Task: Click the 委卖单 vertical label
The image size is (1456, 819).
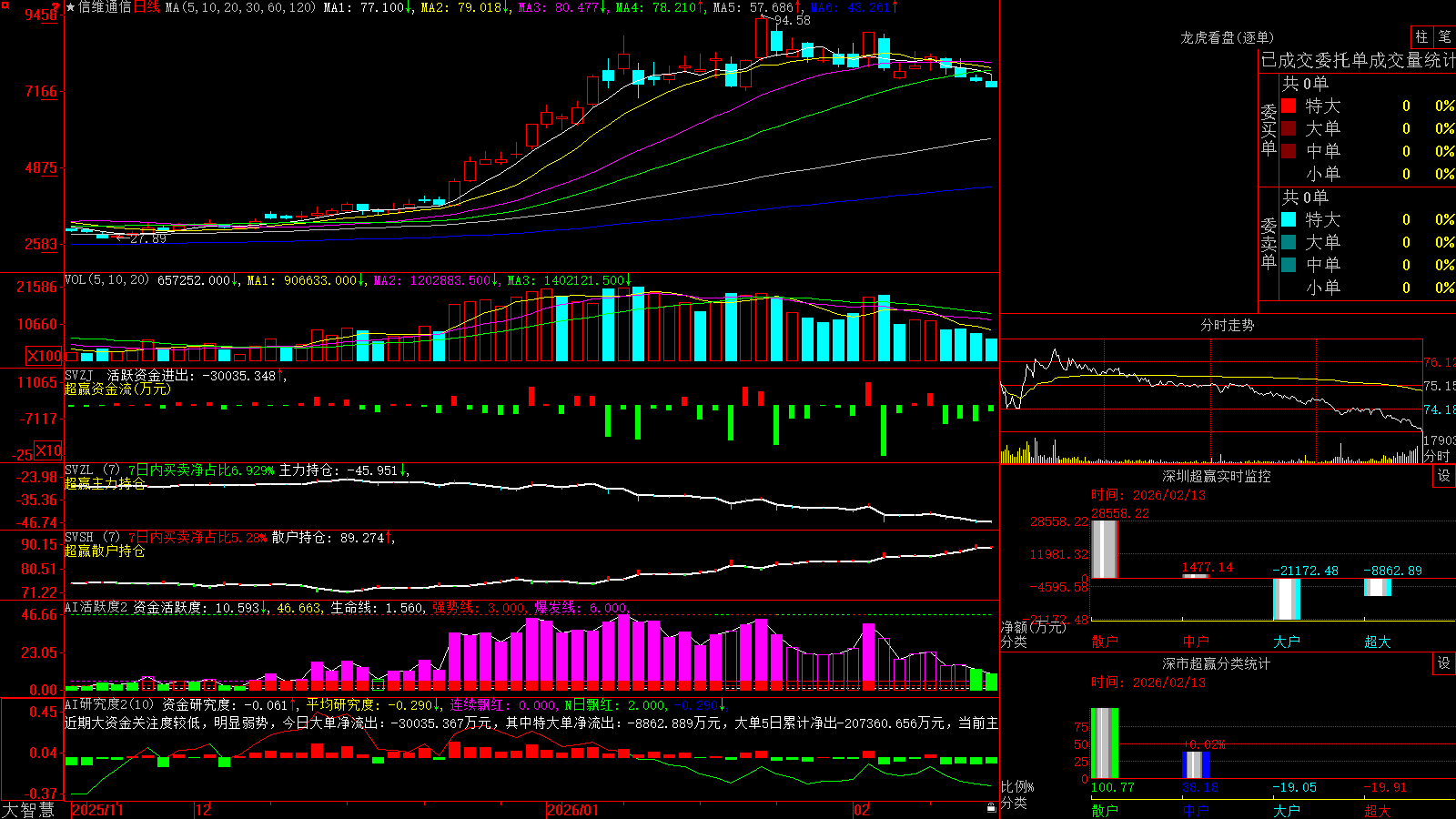Action: click(x=1269, y=243)
